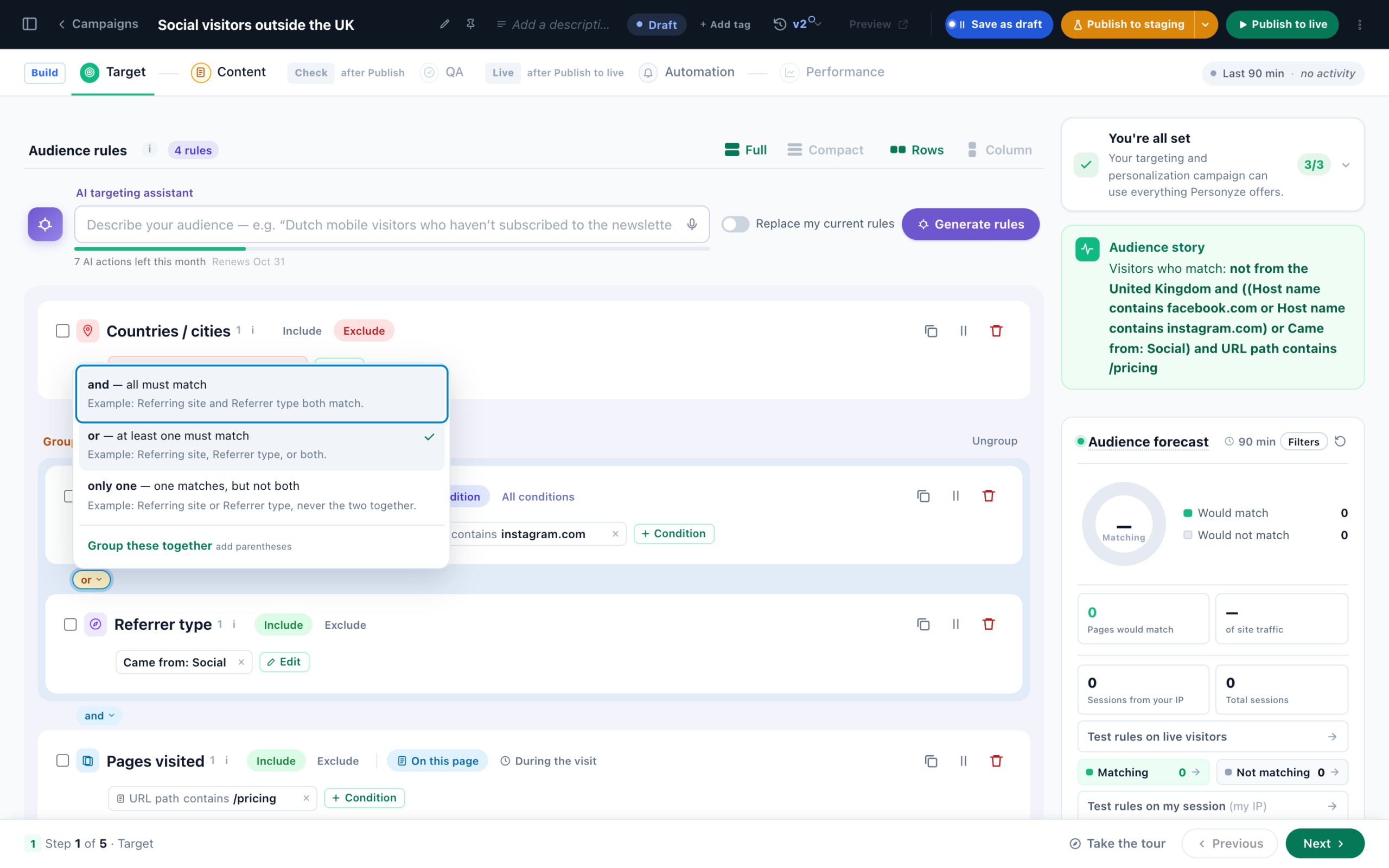Open version history clock icon
Viewport: 1389px width, 868px height.
click(x=780, y=24)
